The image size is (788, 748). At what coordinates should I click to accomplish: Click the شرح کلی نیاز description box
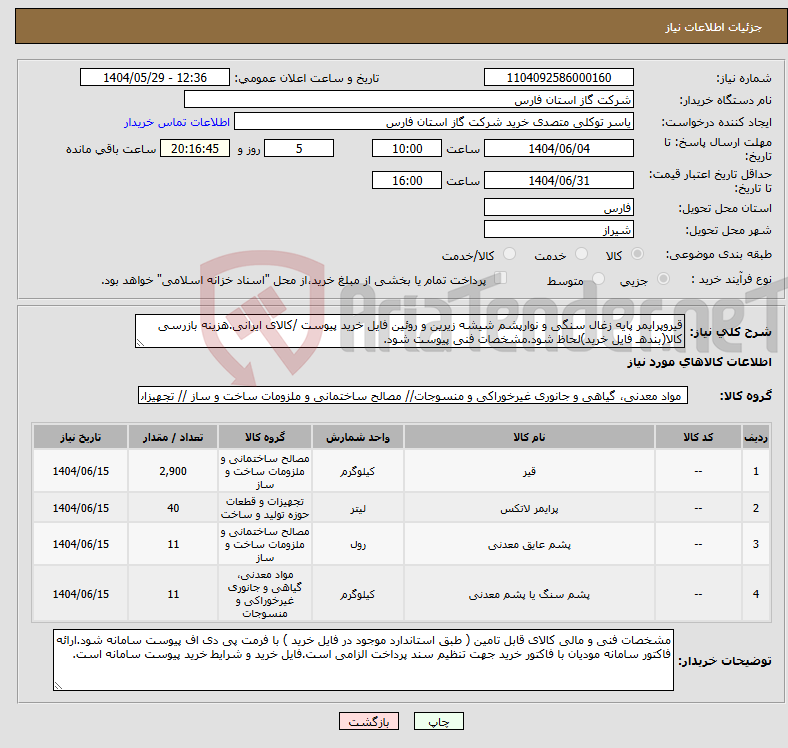click(410, 333)
